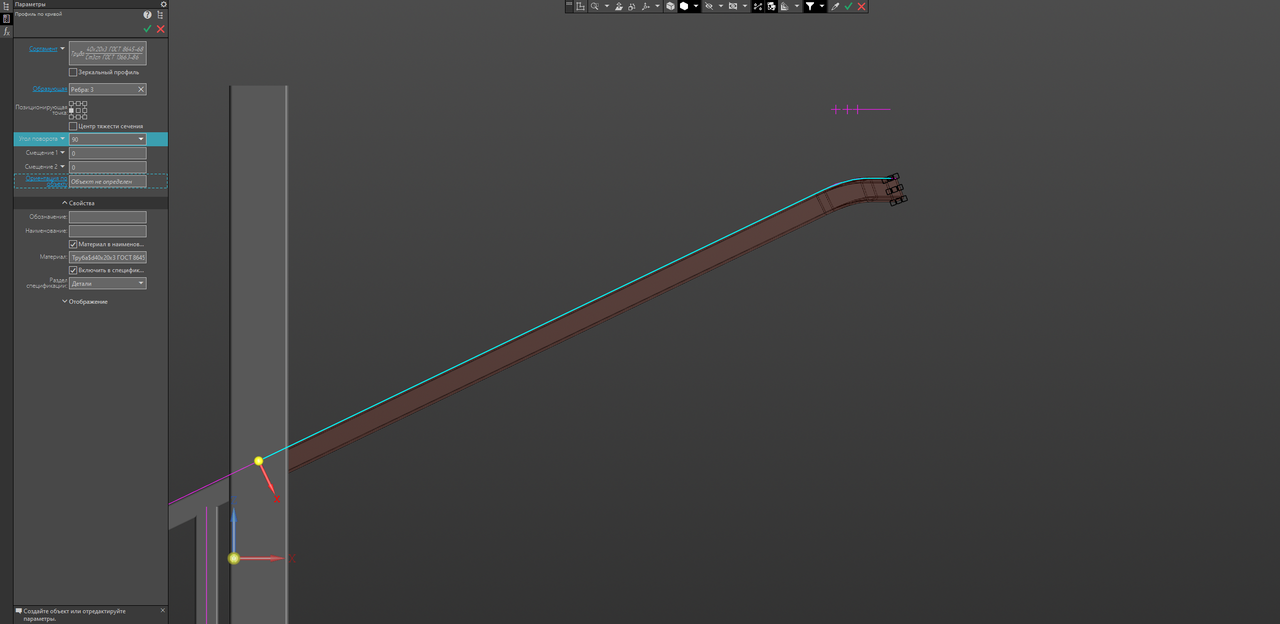Image resolution: width=1280 pixels, height=624 pixels.
Task: Click the orientation axes icon in top toolbar
Action: point(645,6)
